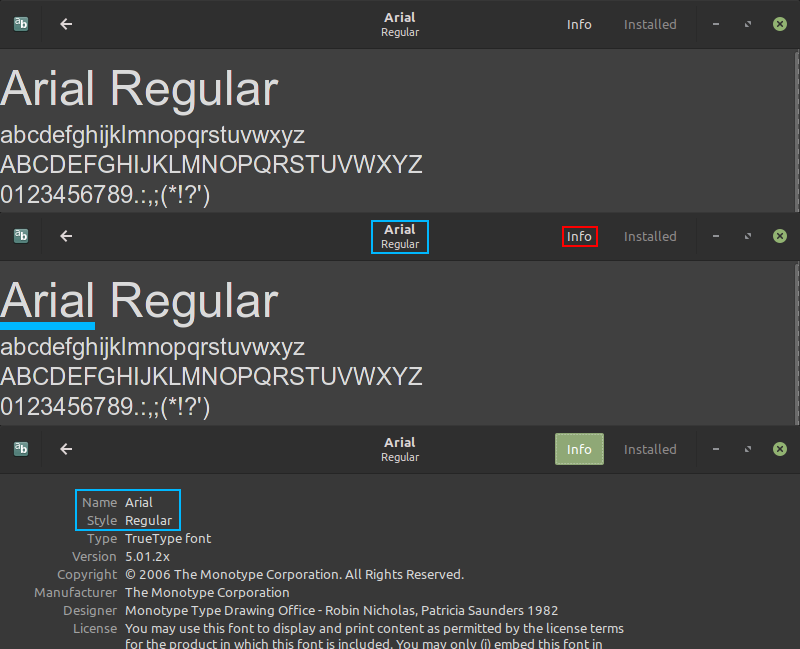Toggle the Info button in the middle window
The height and width of the screenshot is (649, 800).
pos(579,237)
